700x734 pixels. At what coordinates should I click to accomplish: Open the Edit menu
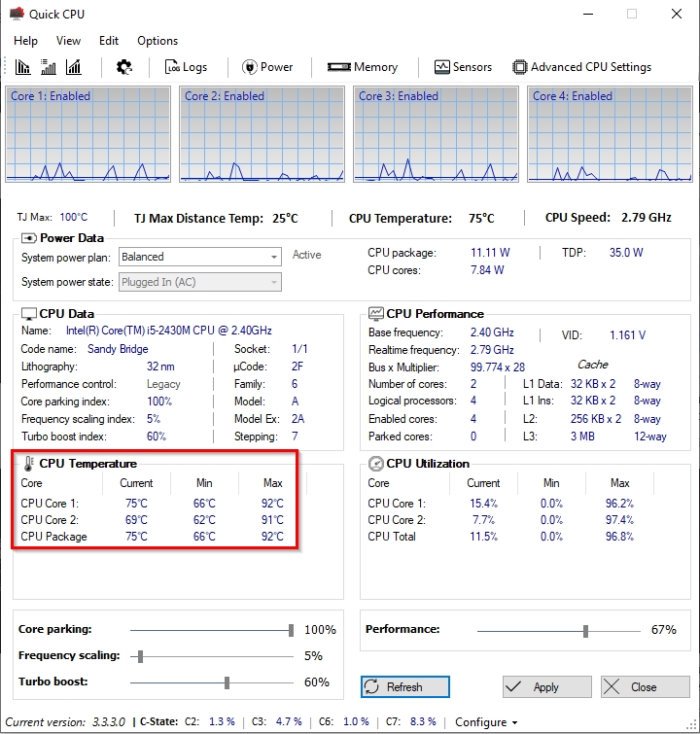click(x=109, y=41)
